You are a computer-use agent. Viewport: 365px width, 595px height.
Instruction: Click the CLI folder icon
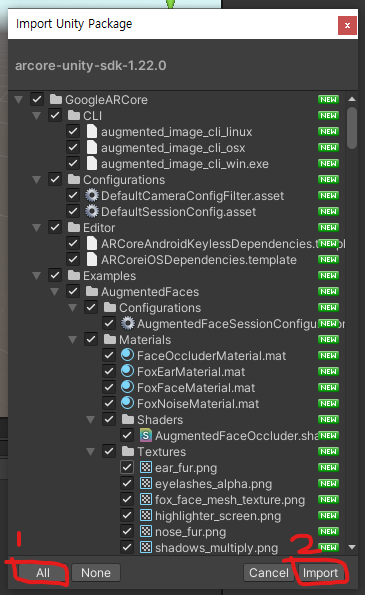[x=74, y=115]
